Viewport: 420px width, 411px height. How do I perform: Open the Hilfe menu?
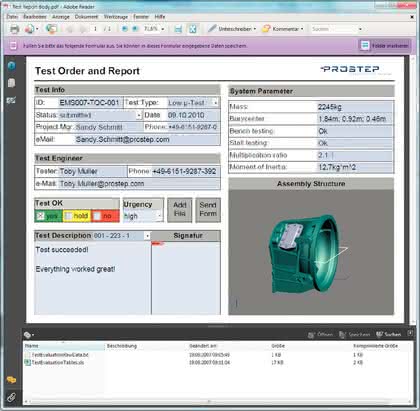pos(160,17)
